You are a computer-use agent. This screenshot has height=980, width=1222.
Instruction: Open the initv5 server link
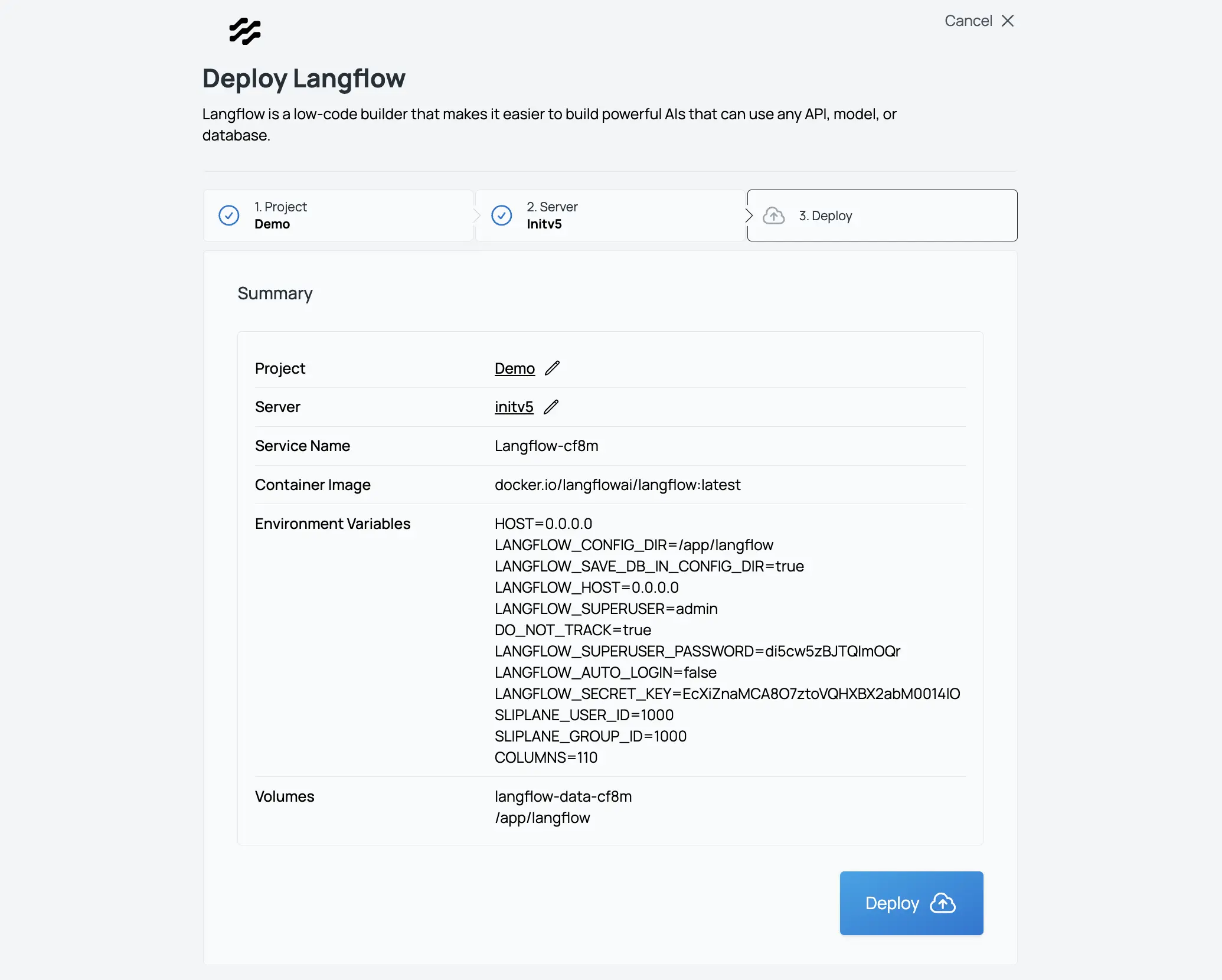514,407
